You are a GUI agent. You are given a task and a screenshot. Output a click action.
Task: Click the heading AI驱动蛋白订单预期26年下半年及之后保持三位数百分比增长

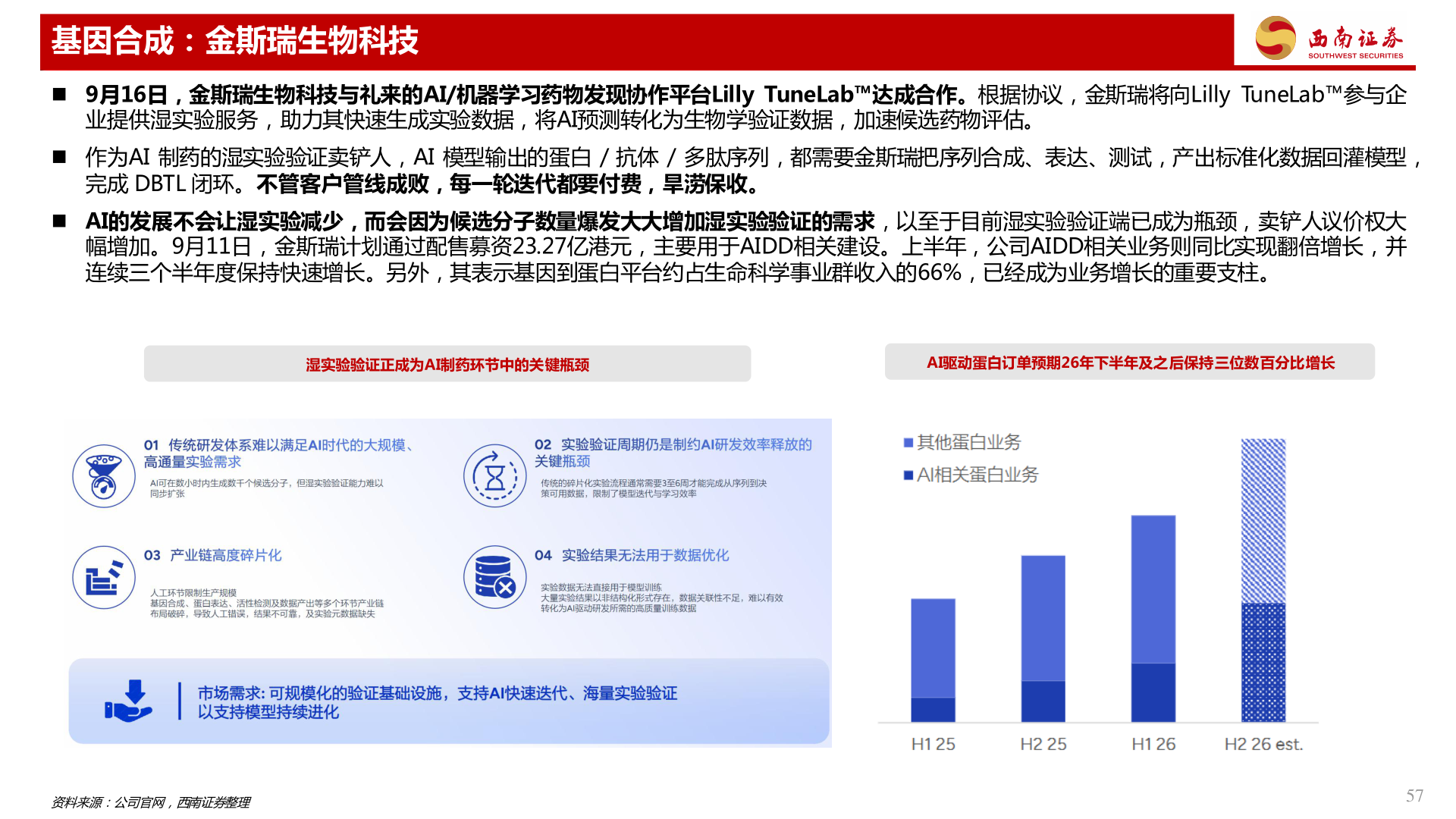click(x=1130, y=362)
